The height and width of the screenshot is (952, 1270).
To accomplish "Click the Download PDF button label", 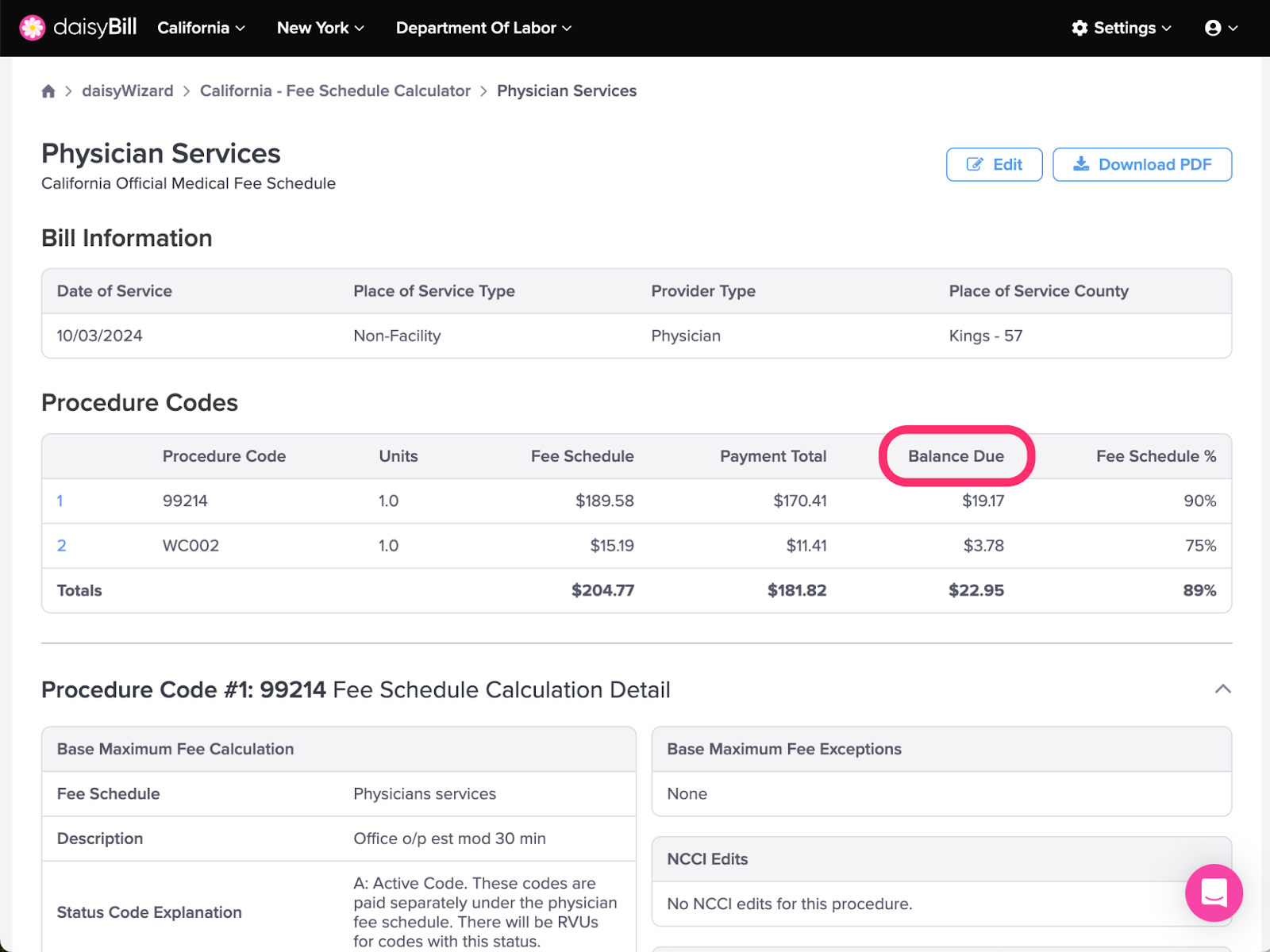I will [1155, 164].
